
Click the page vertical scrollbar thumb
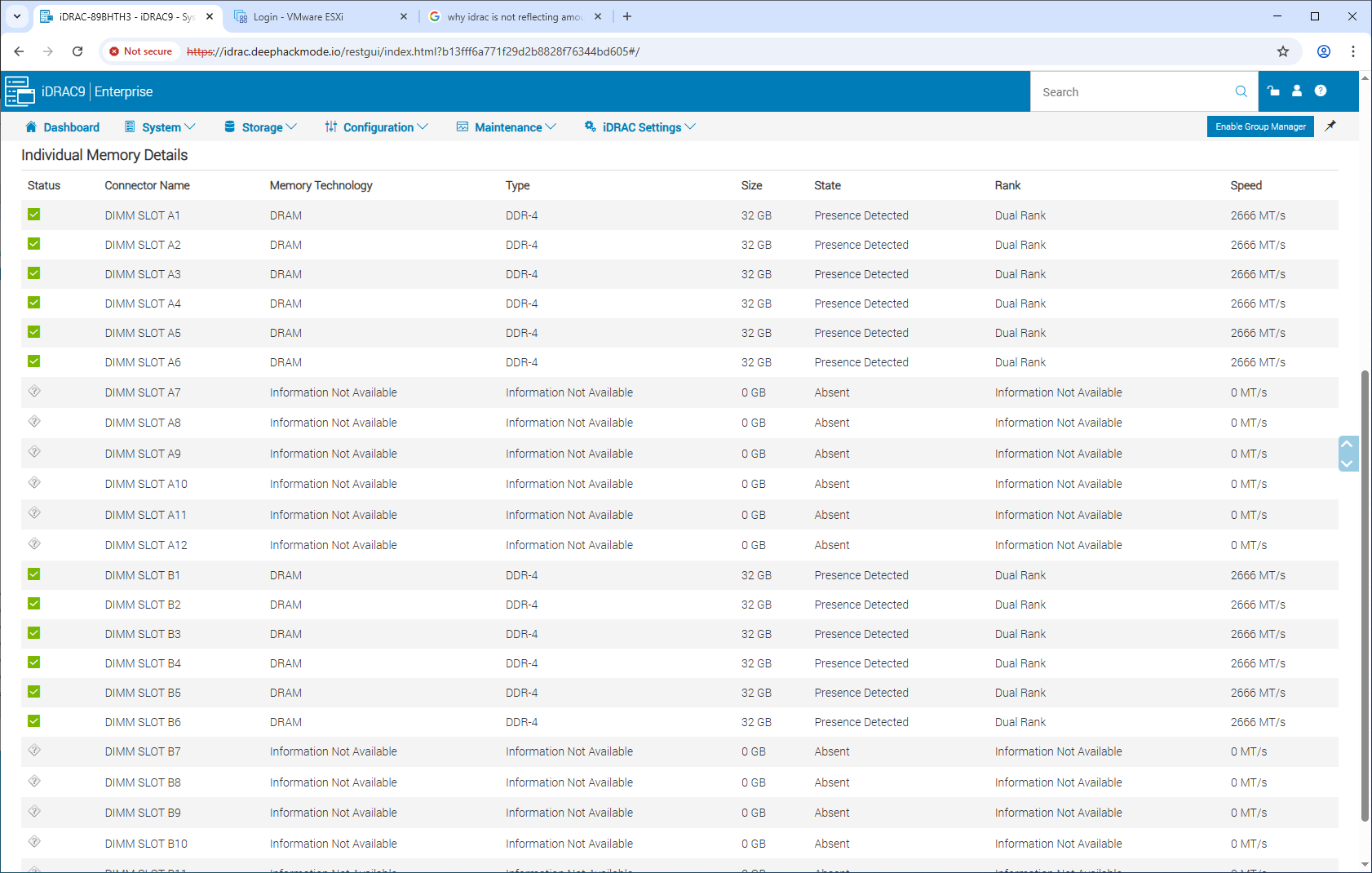[1365, 596]
